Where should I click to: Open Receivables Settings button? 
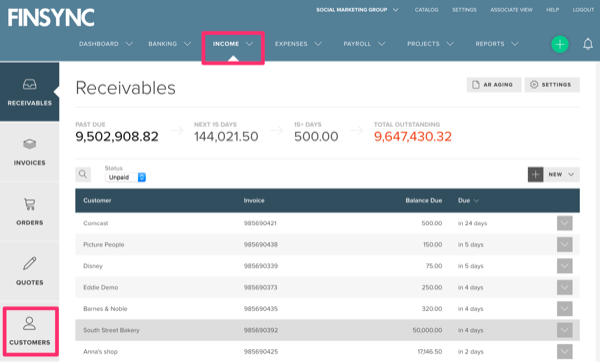[x=552, y=85]
